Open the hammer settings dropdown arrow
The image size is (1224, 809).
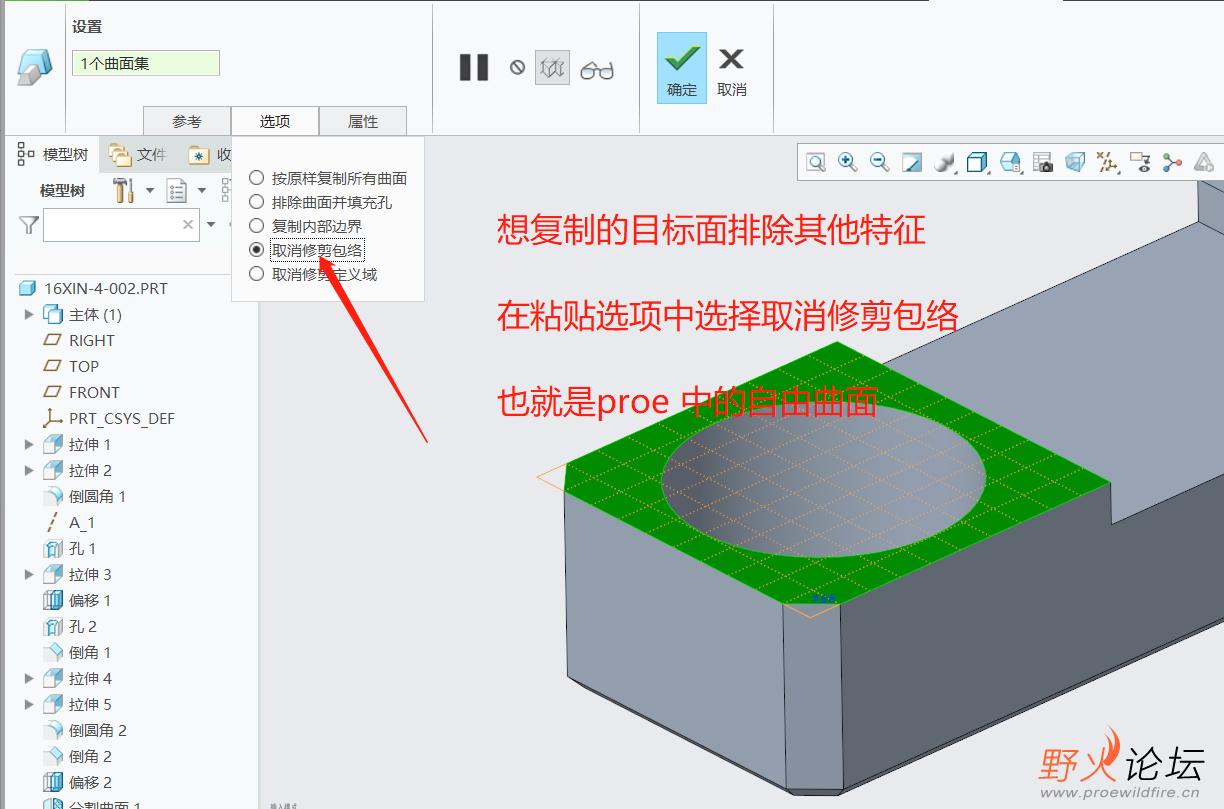(150, 190)
